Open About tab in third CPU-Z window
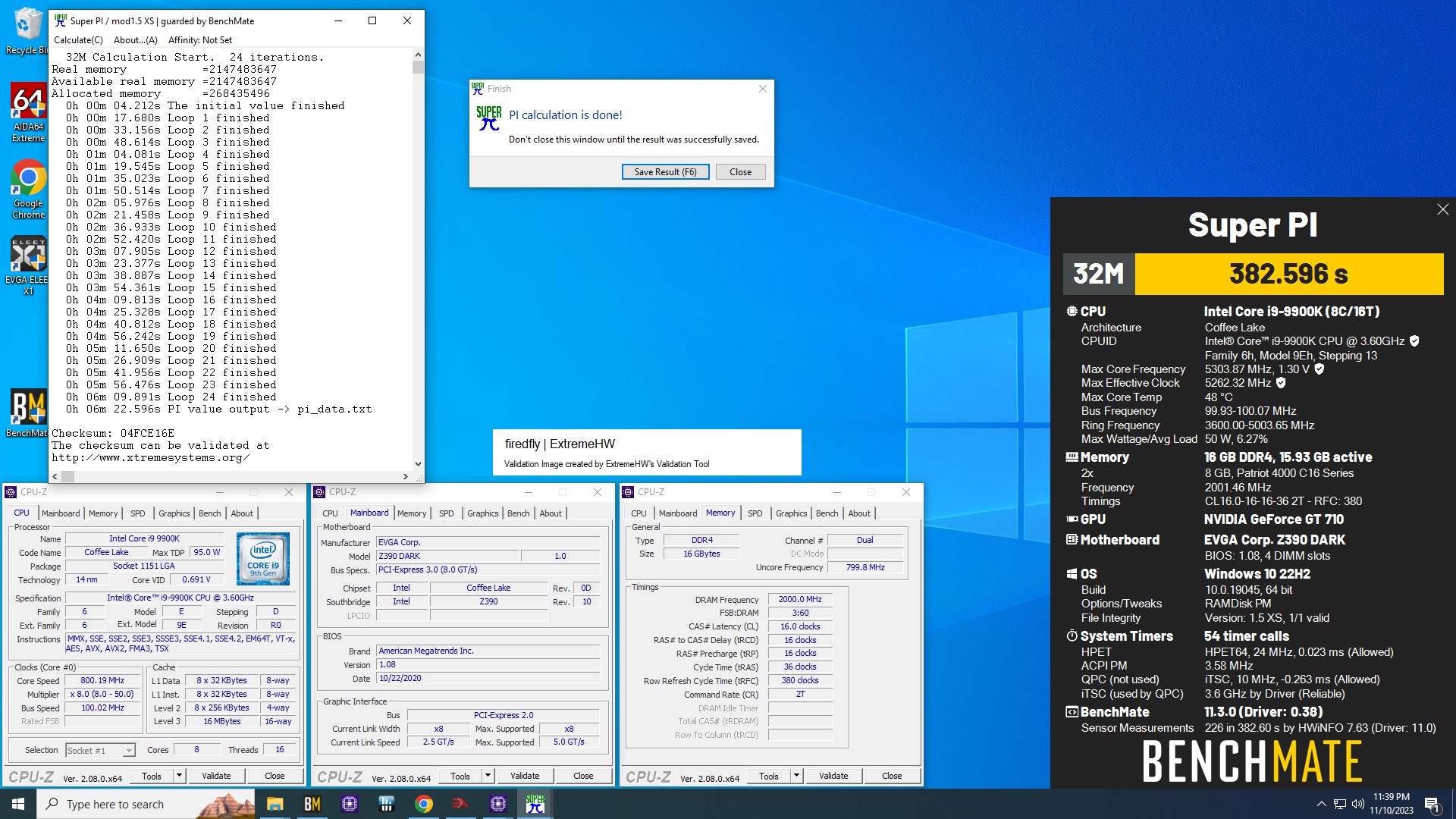This screenshot has width=1456, height=819. click(858, 513)
